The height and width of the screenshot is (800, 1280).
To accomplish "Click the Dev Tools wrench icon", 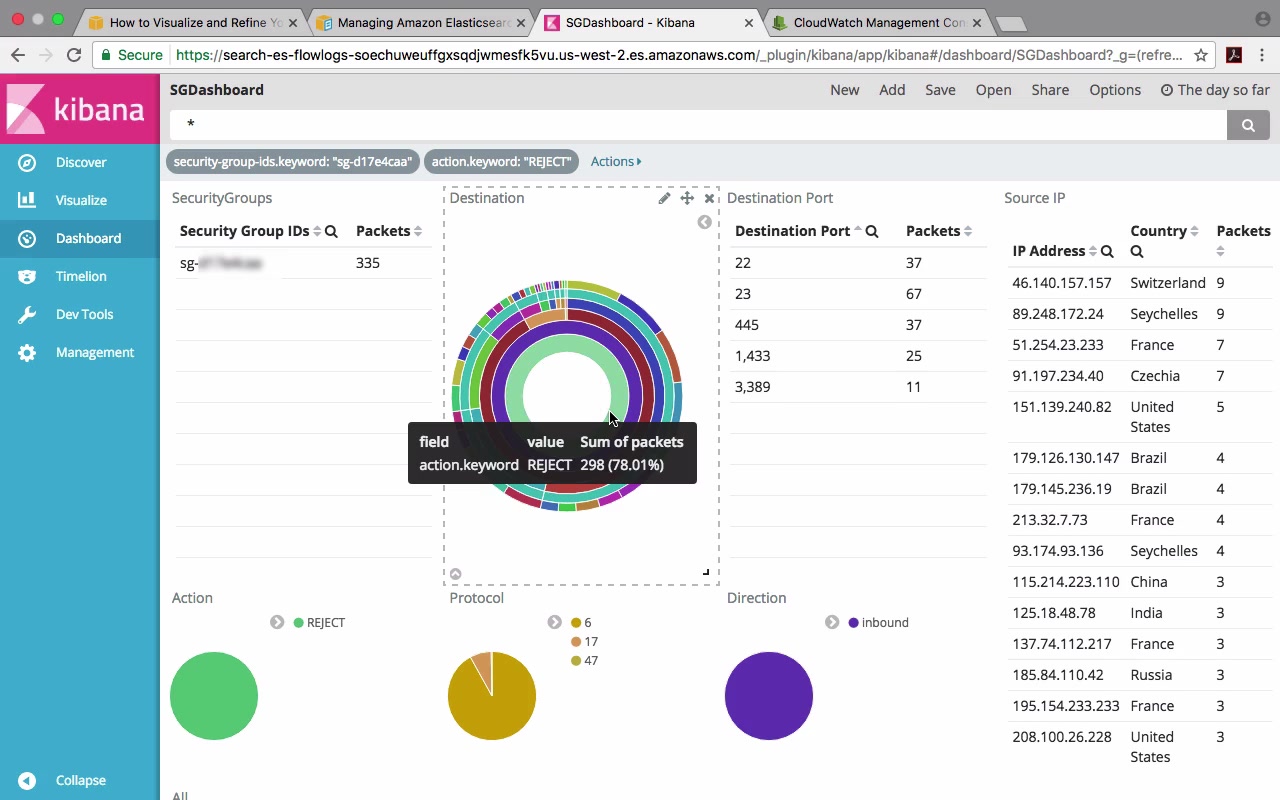I will 27,315.
